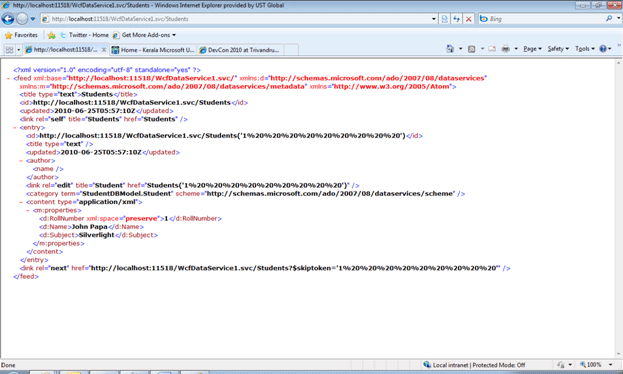623x374 pixels.
Task: Collapse the author element
Action: tap(21, 161)
